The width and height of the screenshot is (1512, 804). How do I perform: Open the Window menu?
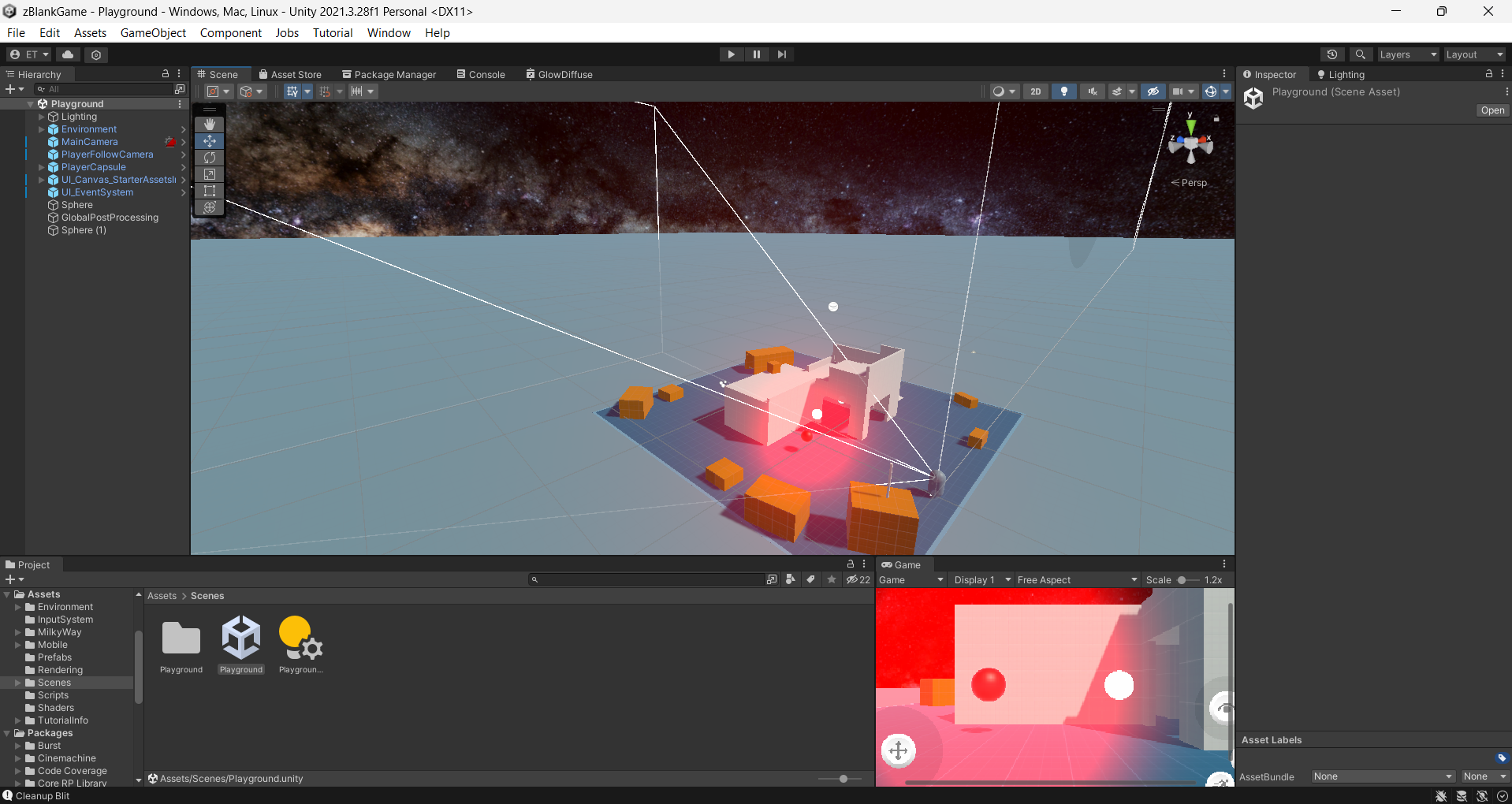pyautogui.click(x=389, y=33)
